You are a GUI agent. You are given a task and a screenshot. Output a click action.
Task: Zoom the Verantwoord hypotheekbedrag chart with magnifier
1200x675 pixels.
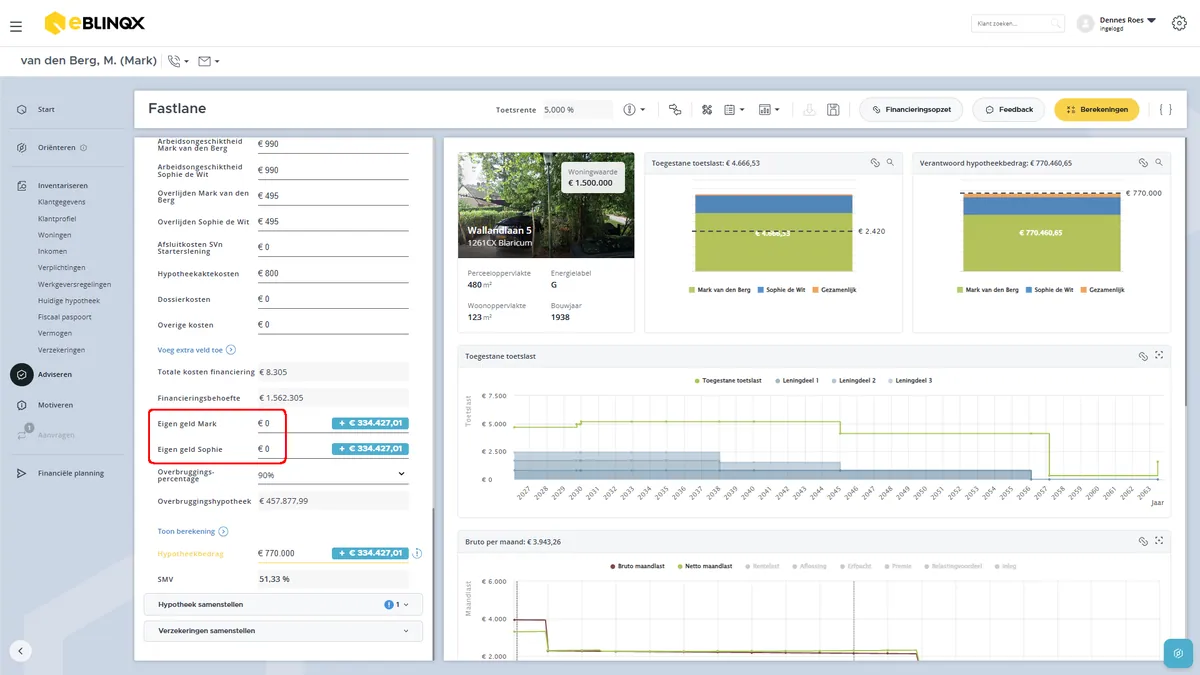pyautogui.click(x=1159, y=162)
